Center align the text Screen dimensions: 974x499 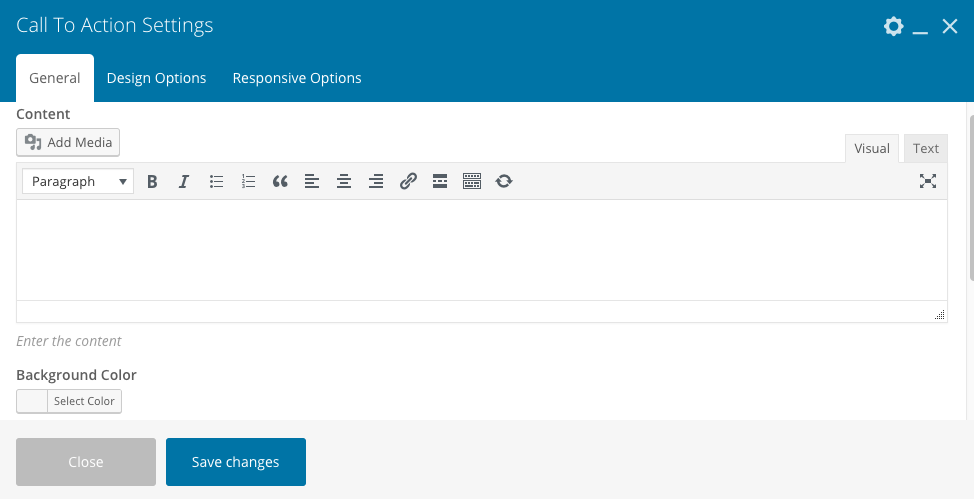point(344,181)
